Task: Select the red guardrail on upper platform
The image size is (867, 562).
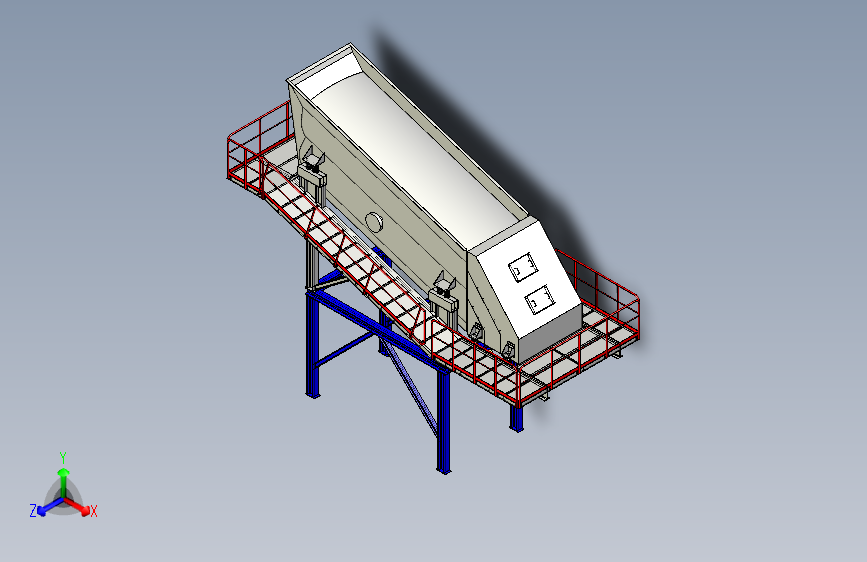Action: 260,147
